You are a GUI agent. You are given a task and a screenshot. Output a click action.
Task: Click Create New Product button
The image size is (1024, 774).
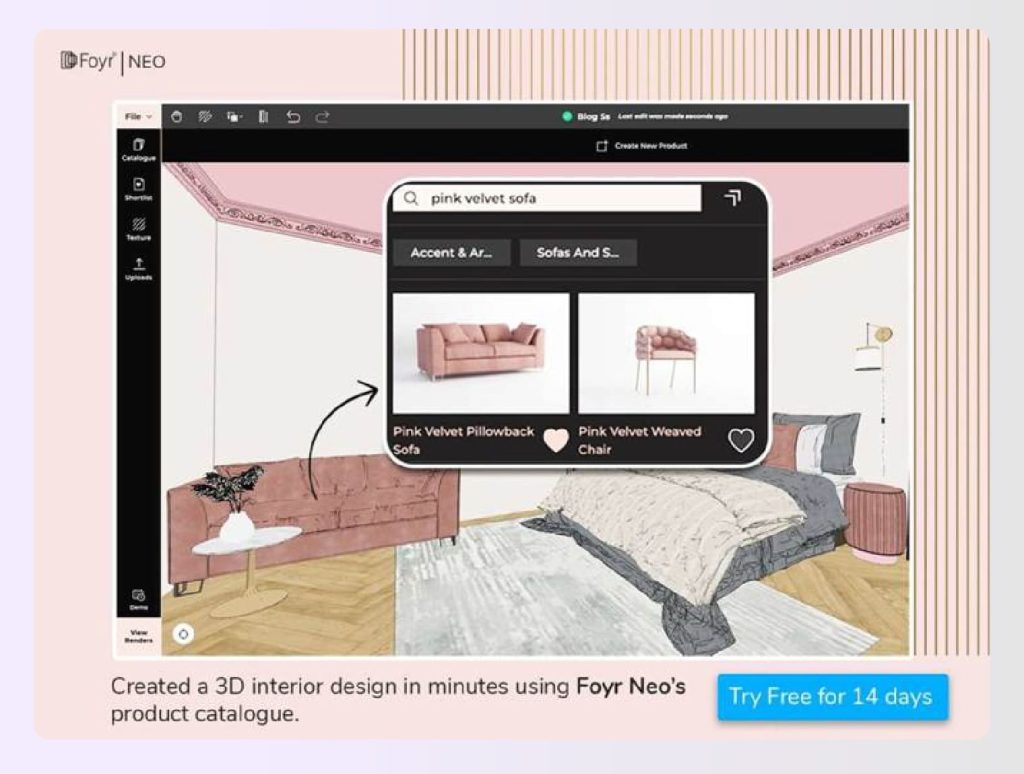pyautogui.click(x=641, y=146)
